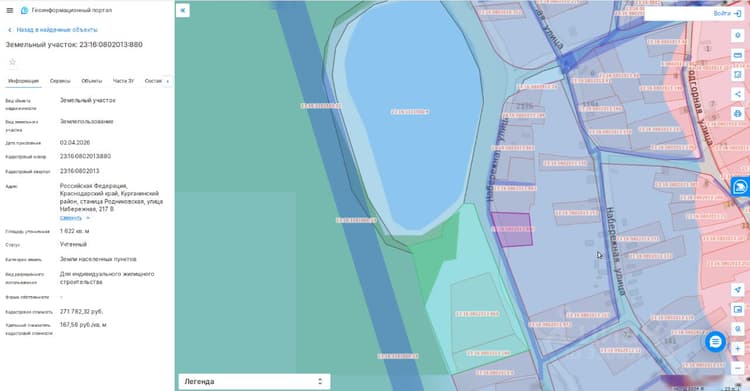Open the Состав tab
This screenshot has width=750, height=391.
coord(153,81)
